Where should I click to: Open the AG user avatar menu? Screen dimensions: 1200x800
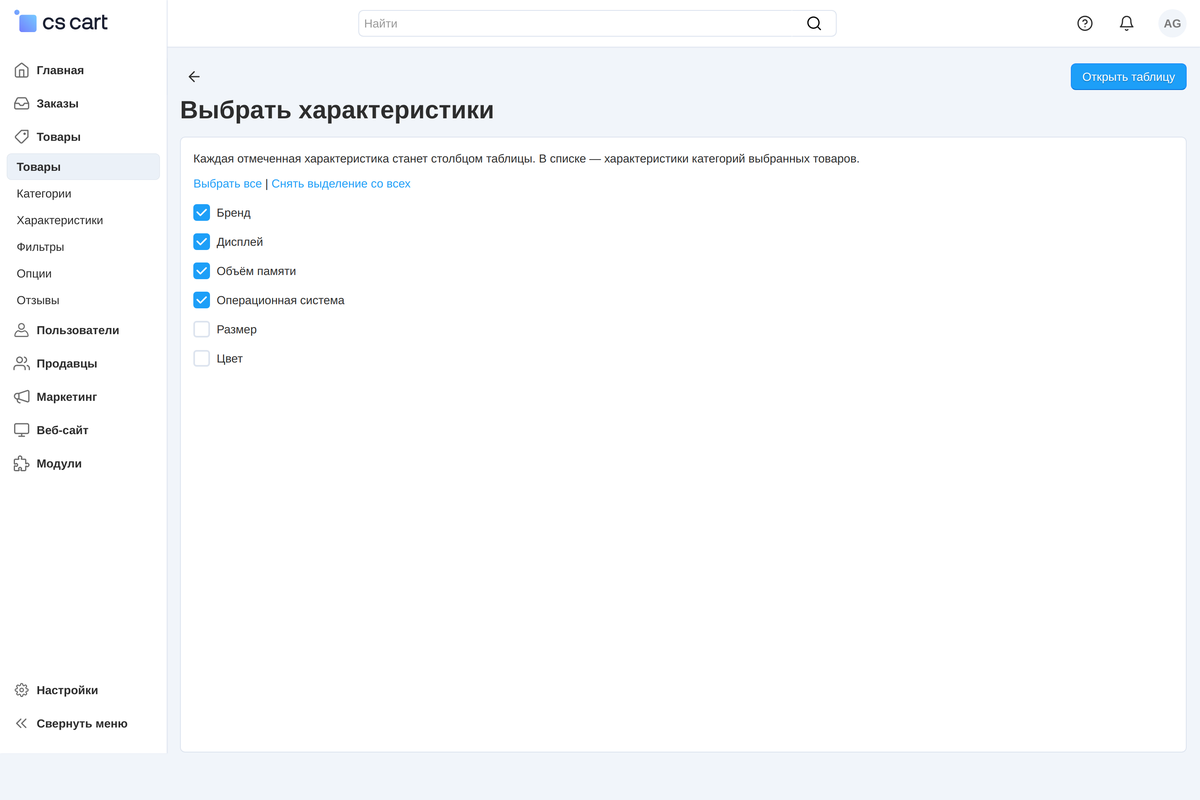pyautogui.click(x=1172, y=23)
